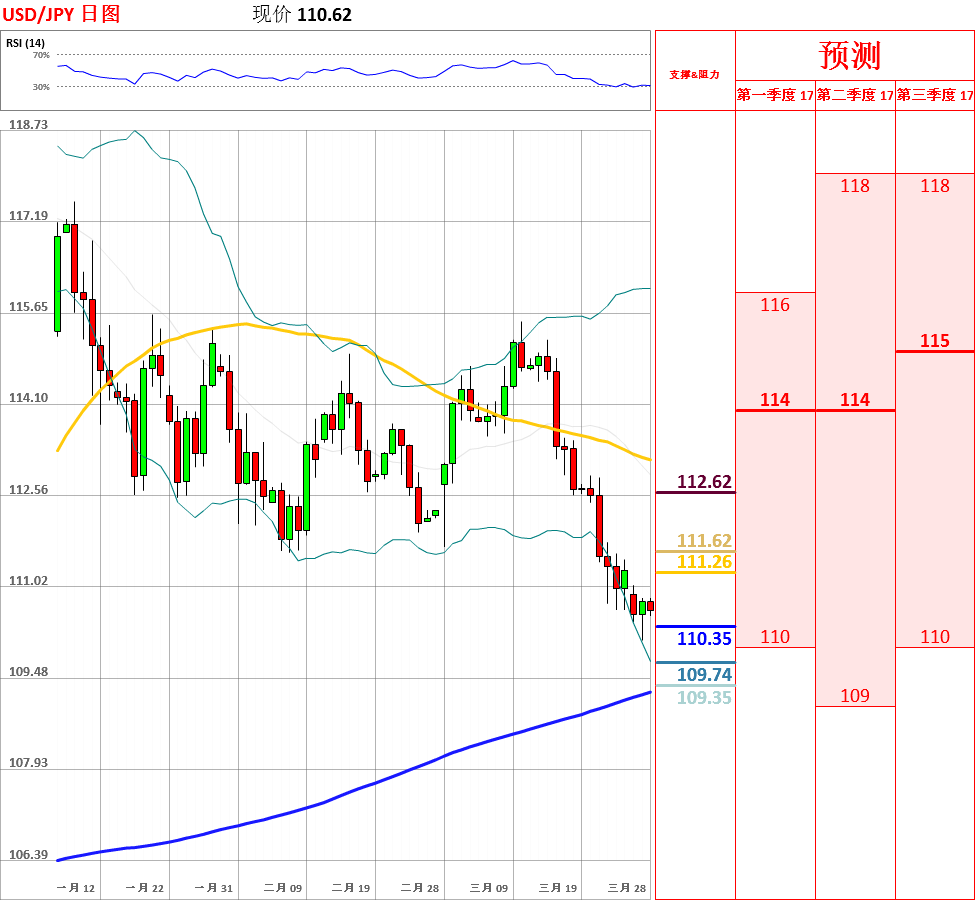This screenshot has height=900, width=975.
Task: Click the 109.74 support level label
Action: click(704, 674)
